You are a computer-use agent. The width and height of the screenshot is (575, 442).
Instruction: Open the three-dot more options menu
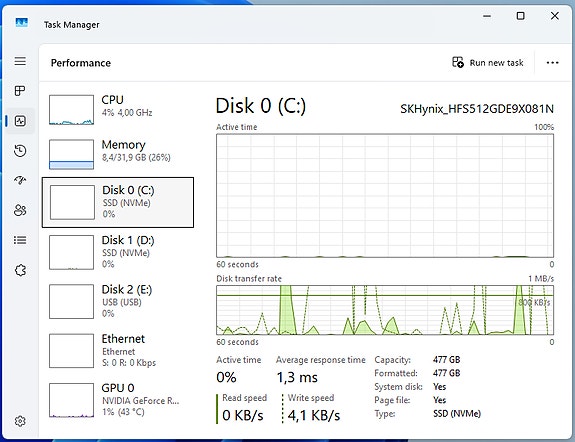coord(552,63)
